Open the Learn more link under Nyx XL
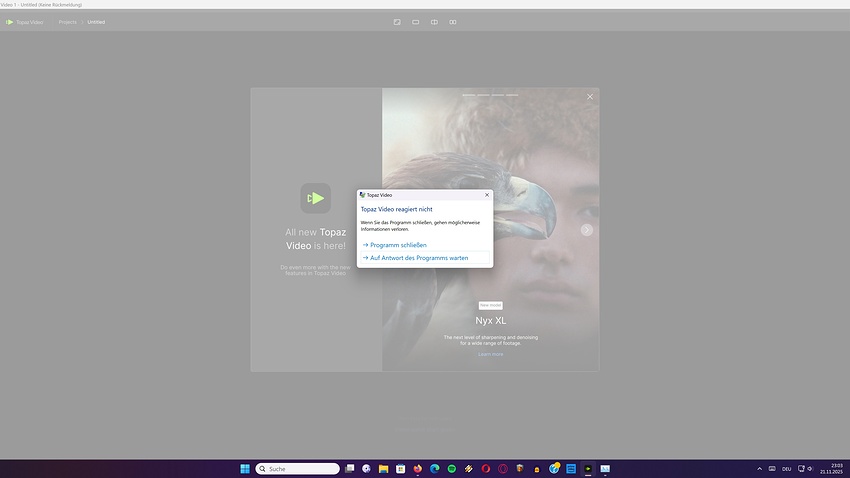Image resolution: width=850 pixels, height=478 pixels. tap(491, 354)
